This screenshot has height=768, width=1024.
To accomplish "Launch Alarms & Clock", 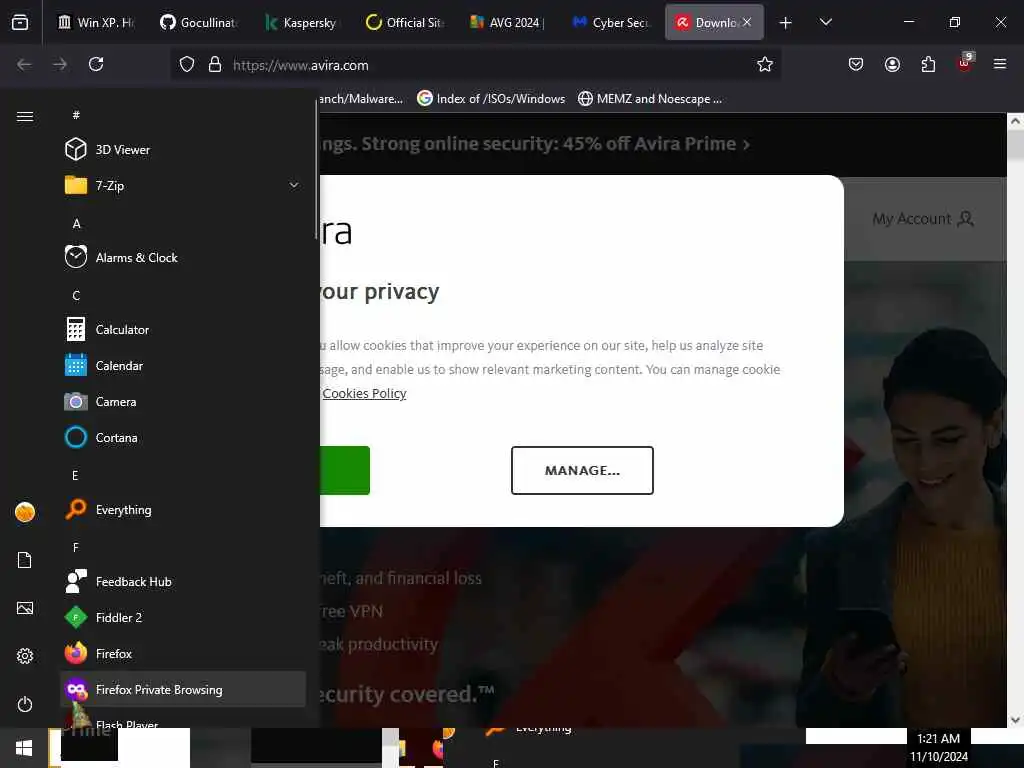I will coord(183,257).
